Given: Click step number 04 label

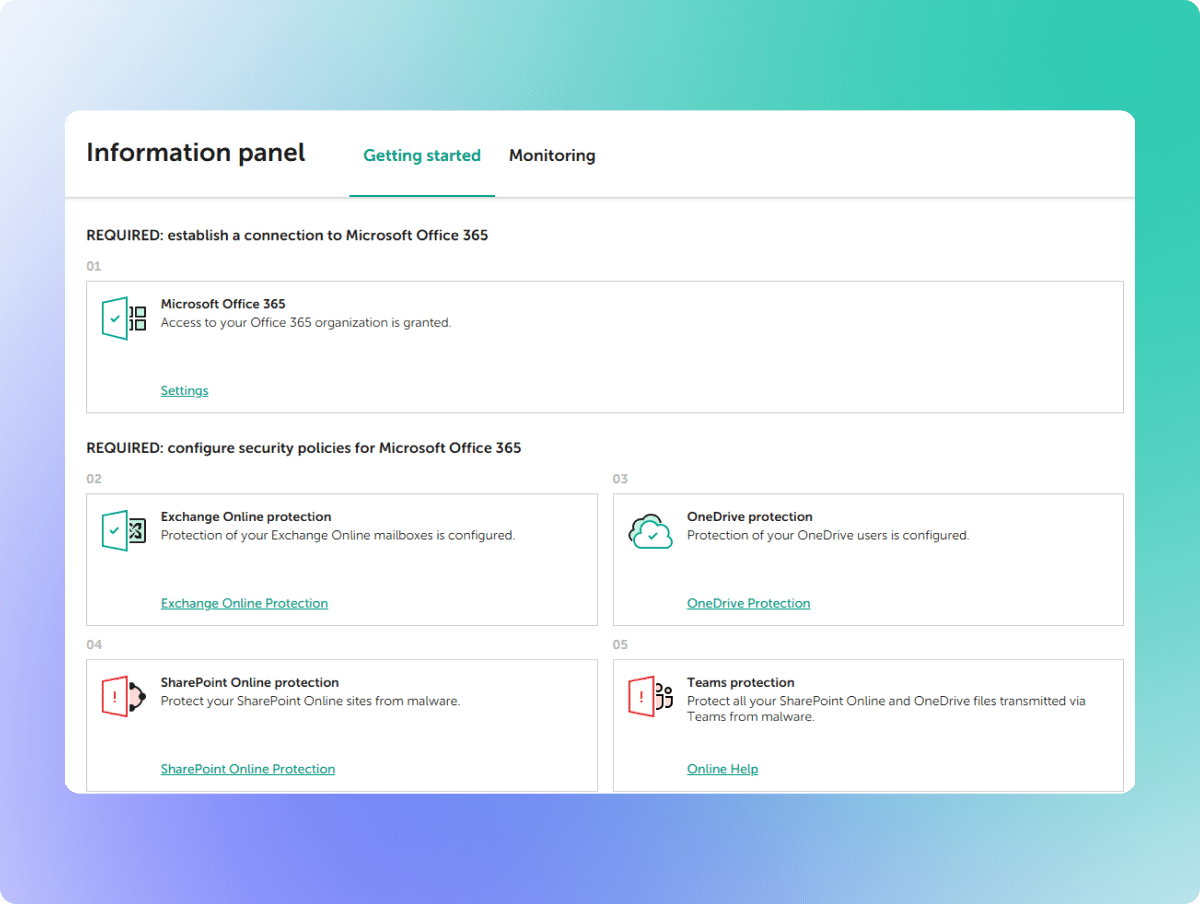Looking at the screenshot, I should coord(94,645).
